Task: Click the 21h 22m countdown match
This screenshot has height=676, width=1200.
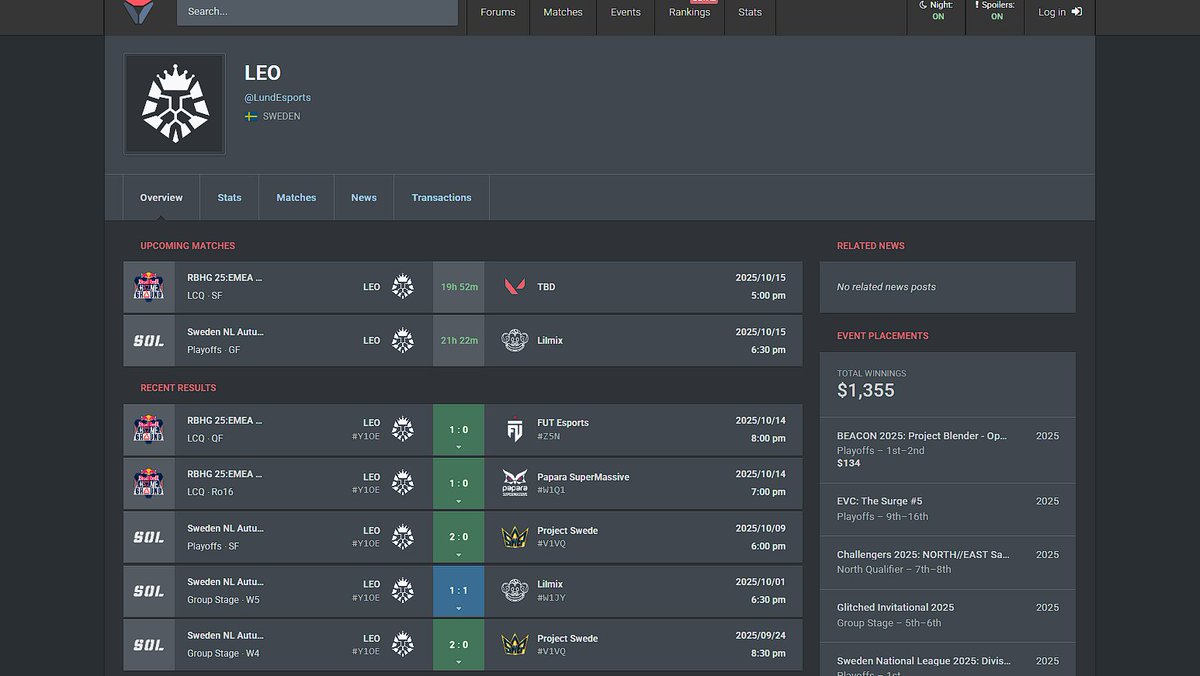Action: coord(463,341)
